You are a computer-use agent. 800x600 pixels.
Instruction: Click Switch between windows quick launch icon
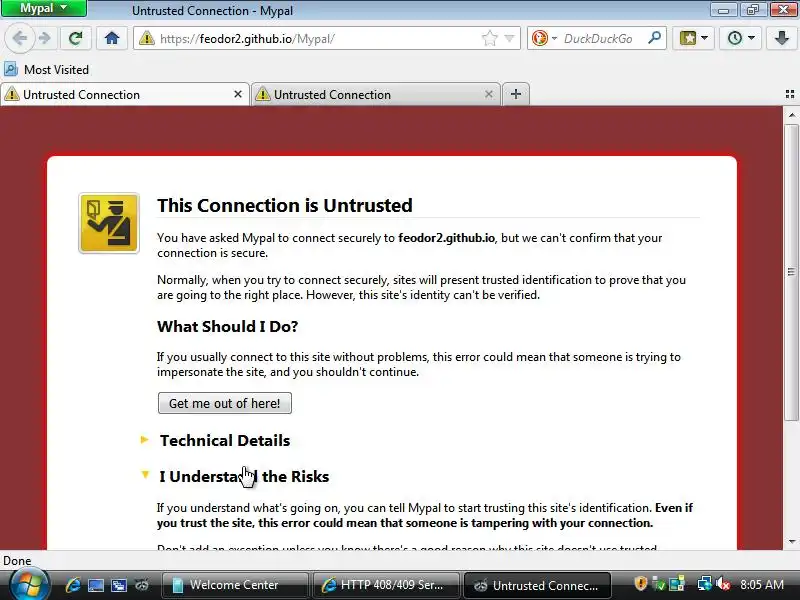119,585
